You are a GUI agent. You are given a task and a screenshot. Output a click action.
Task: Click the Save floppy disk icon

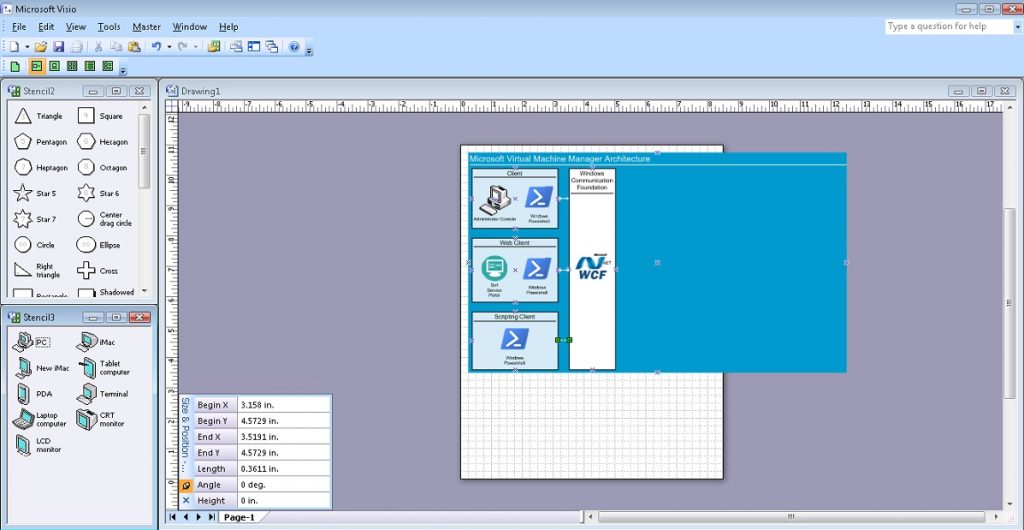click(58, 47)
